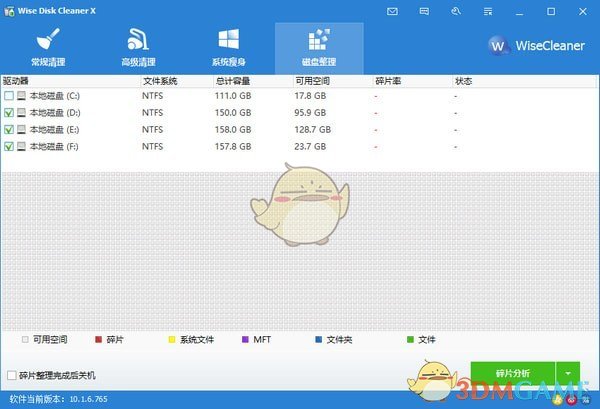Open the menu list icon in title bar
Screen dimensions: 600x409
pos(488,11)
